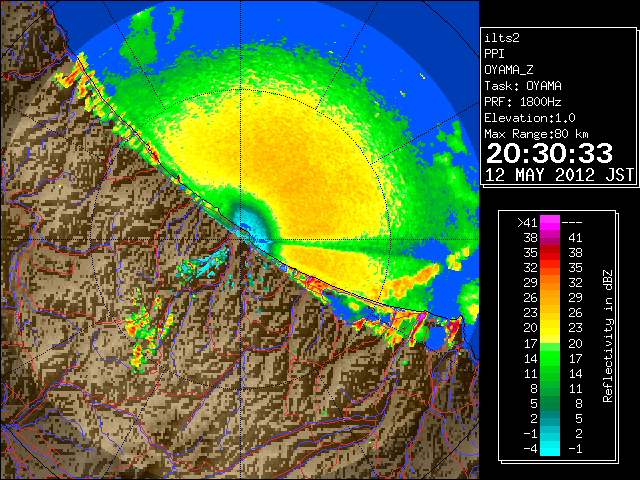Click the magenta >41 dBZ color swatch
The image size is (640, 480).
550,223
